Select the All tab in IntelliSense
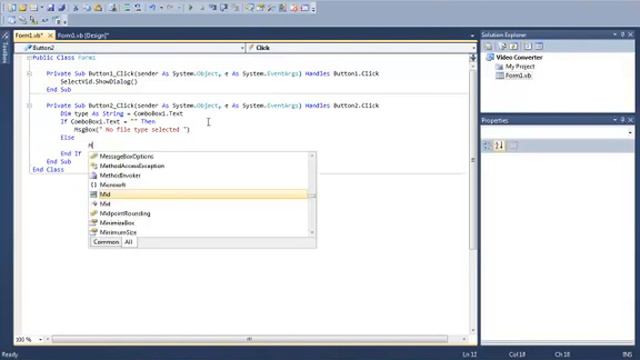 pyautogui.click(x=129, y=242)
